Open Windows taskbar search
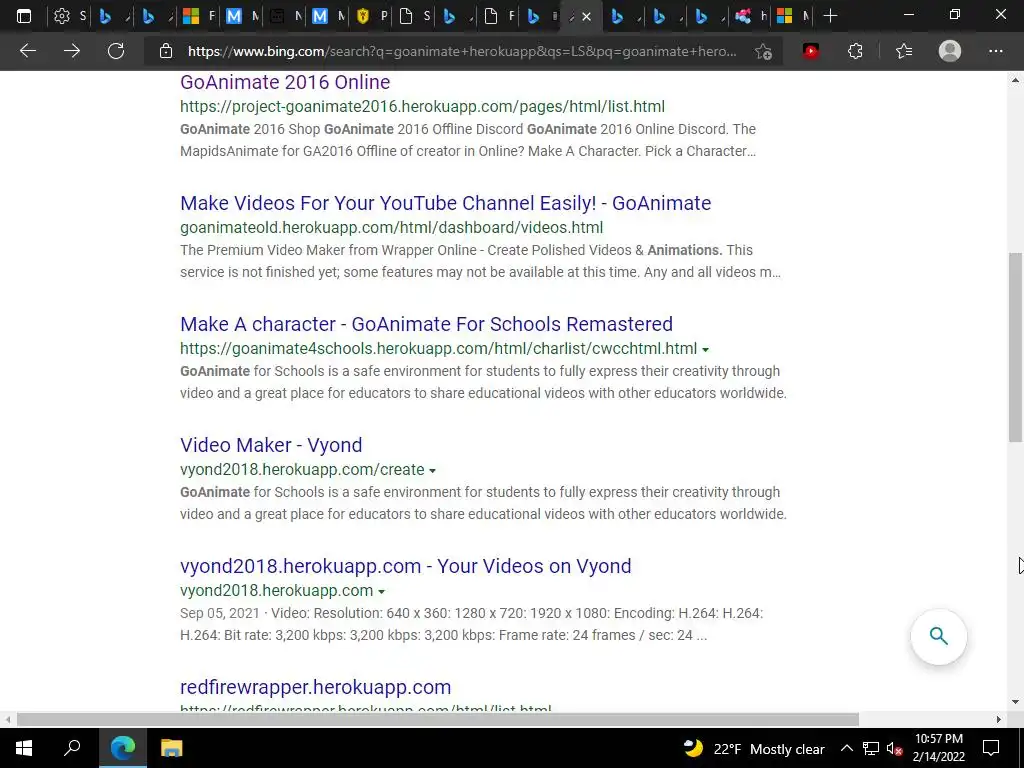 72,748
